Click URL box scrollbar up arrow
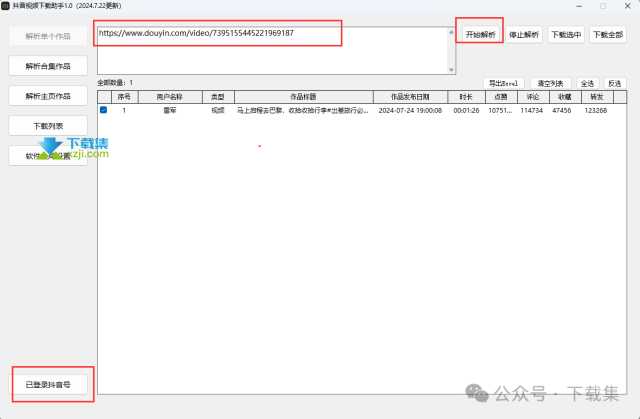 (x=451, y=32)
